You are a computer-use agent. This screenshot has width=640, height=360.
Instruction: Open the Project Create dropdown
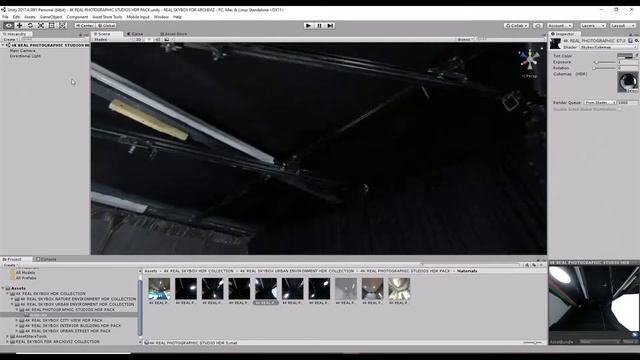[11, 265]
